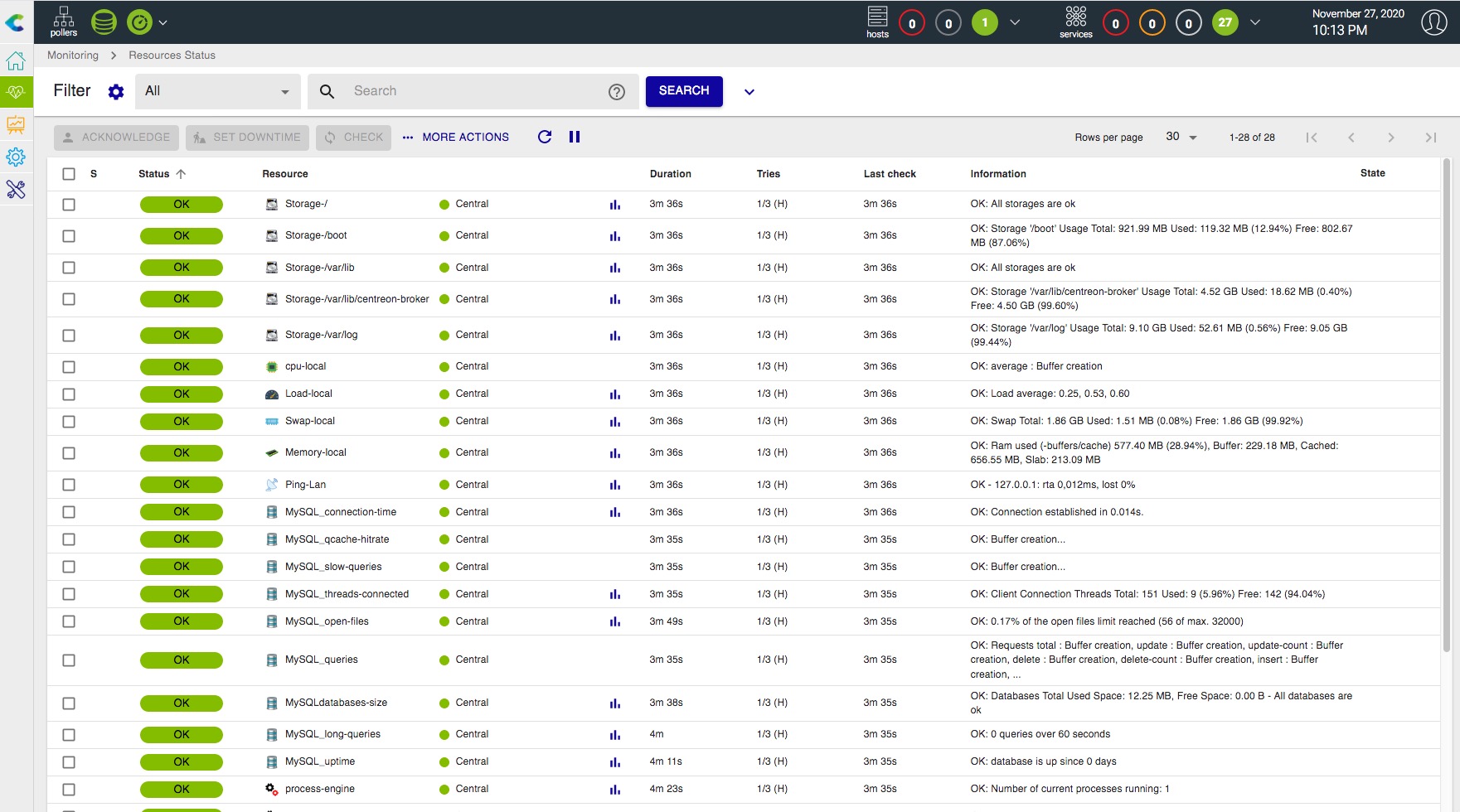Expand the advanced search options chevron

pos(749,92)
